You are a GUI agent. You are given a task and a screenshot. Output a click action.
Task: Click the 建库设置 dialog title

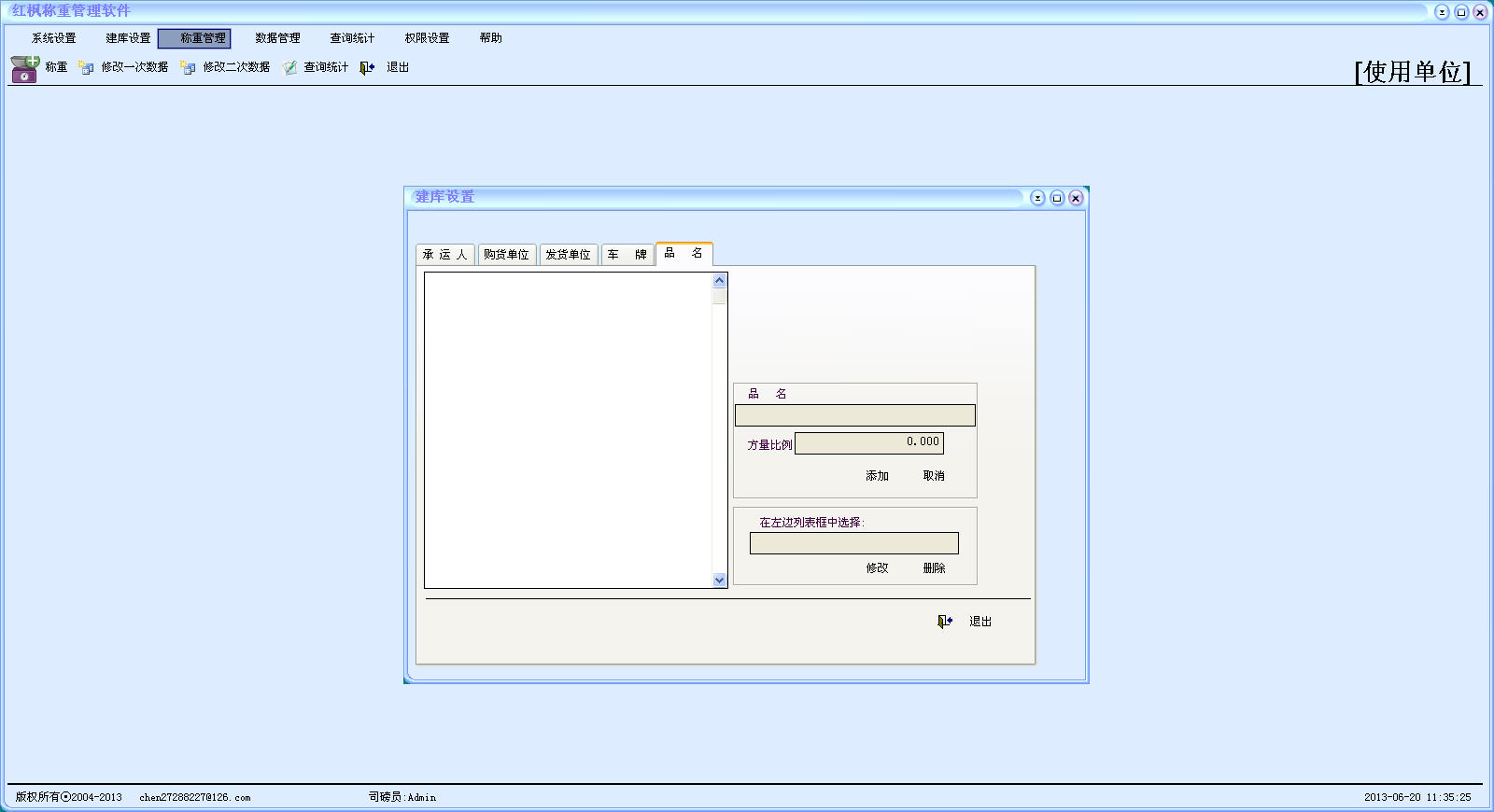(x=444, y=197)
